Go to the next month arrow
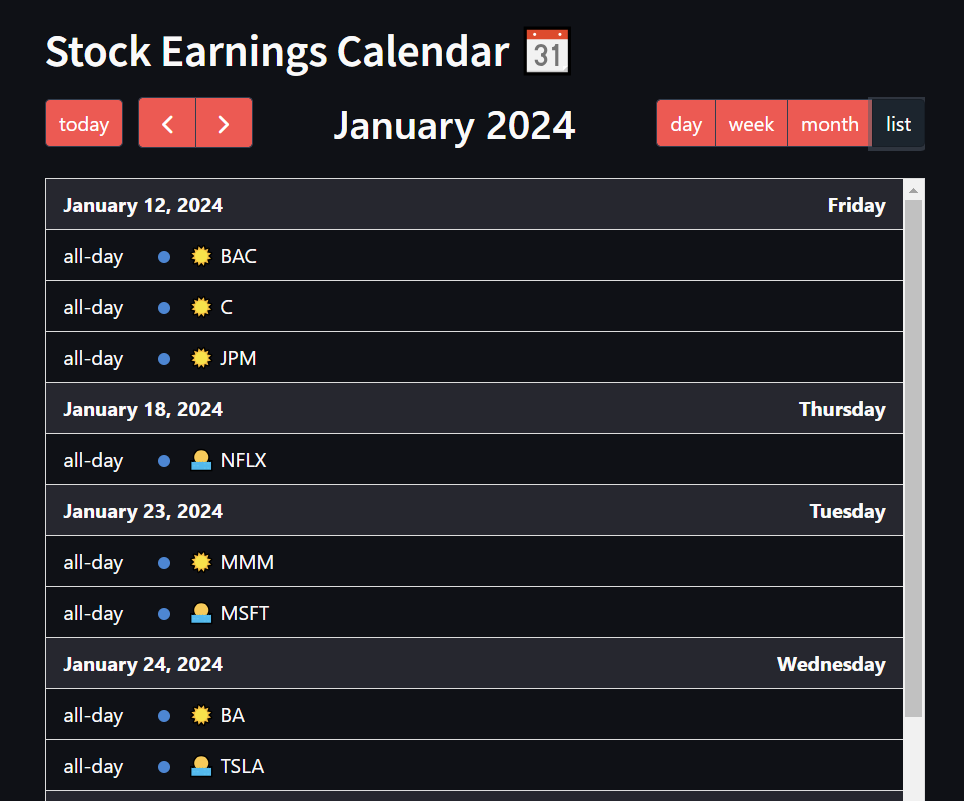 [x=224, y=124]
